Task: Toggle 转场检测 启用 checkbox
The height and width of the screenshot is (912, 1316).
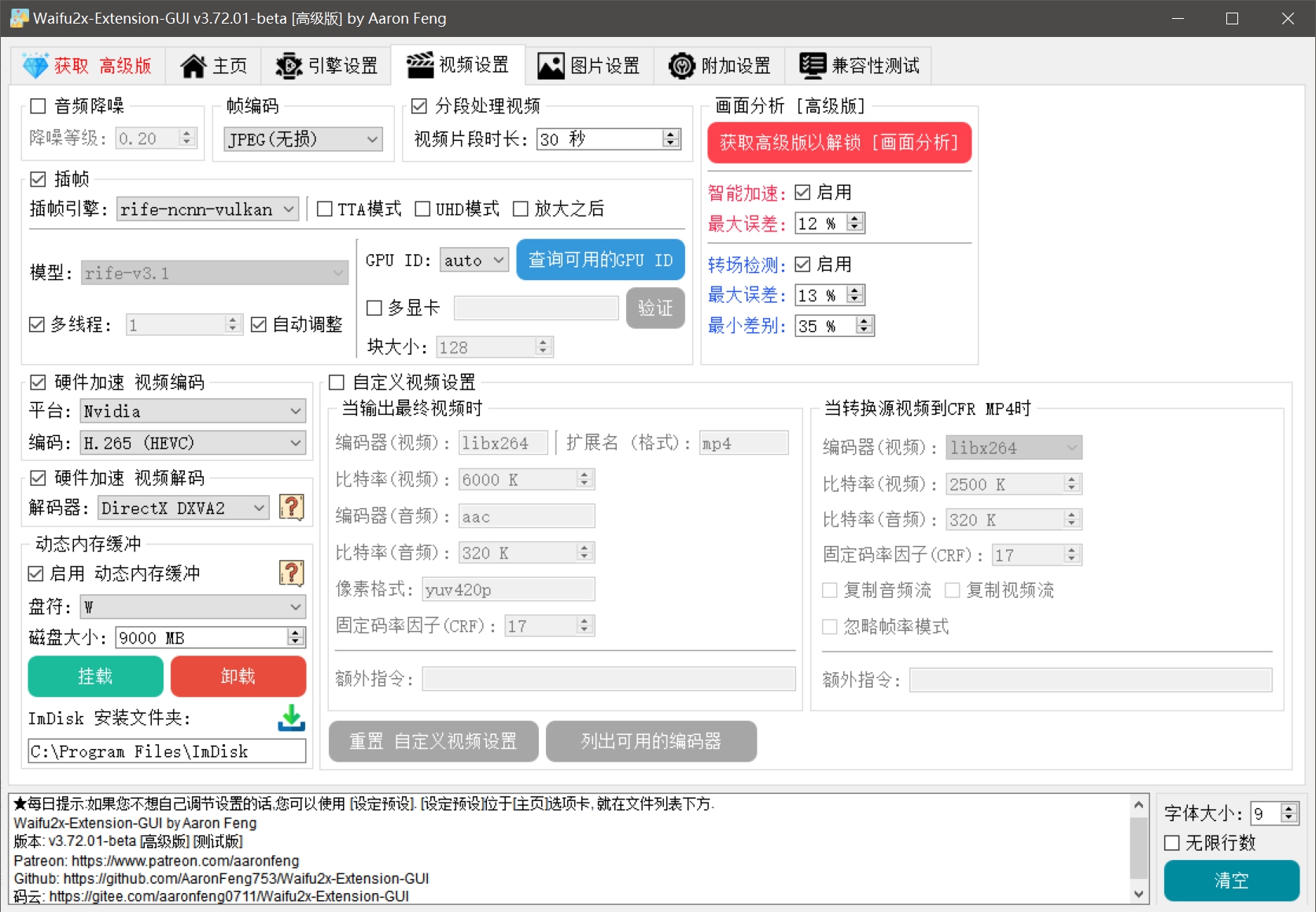Action: (x=802, y=264)
